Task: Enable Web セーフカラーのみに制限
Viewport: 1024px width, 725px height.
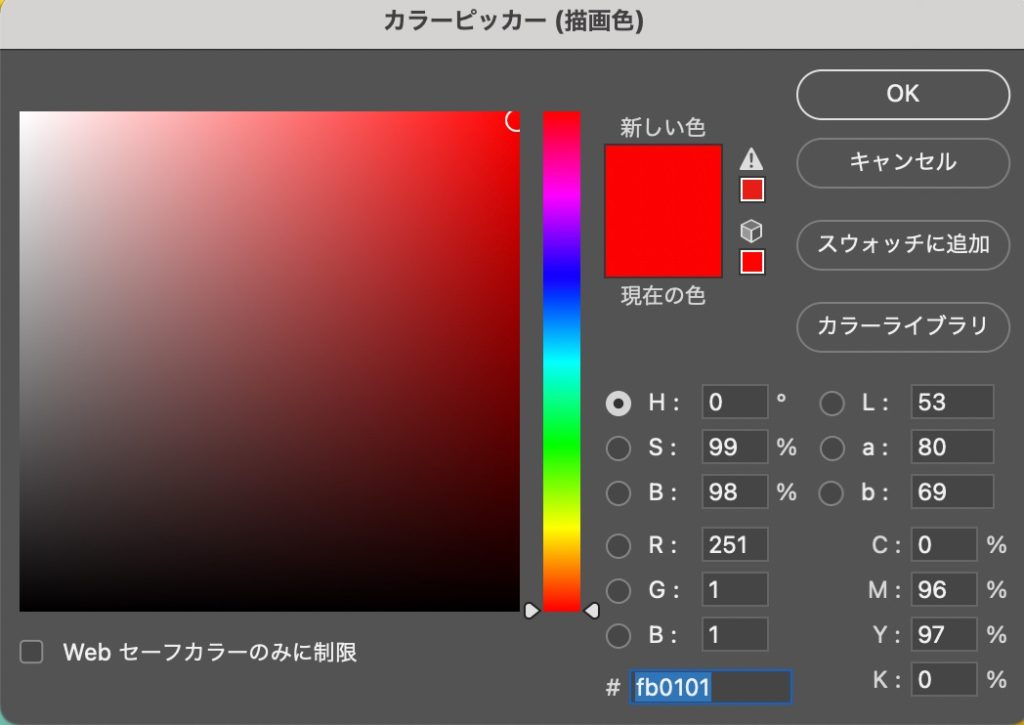Action: click(x=31, y=652)
